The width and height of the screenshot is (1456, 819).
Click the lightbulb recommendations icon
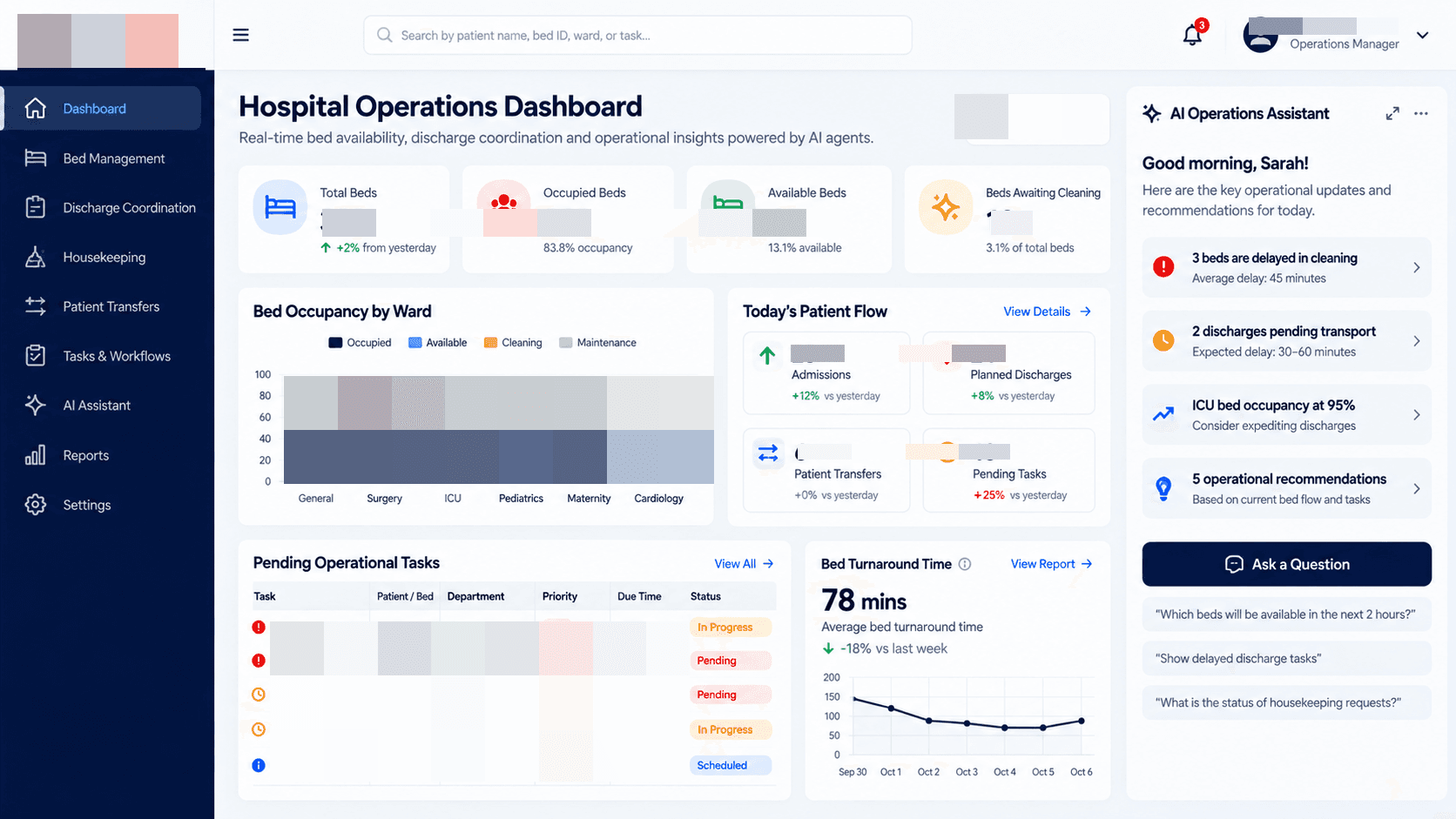pyautogui.click(x=1163, y=488)
